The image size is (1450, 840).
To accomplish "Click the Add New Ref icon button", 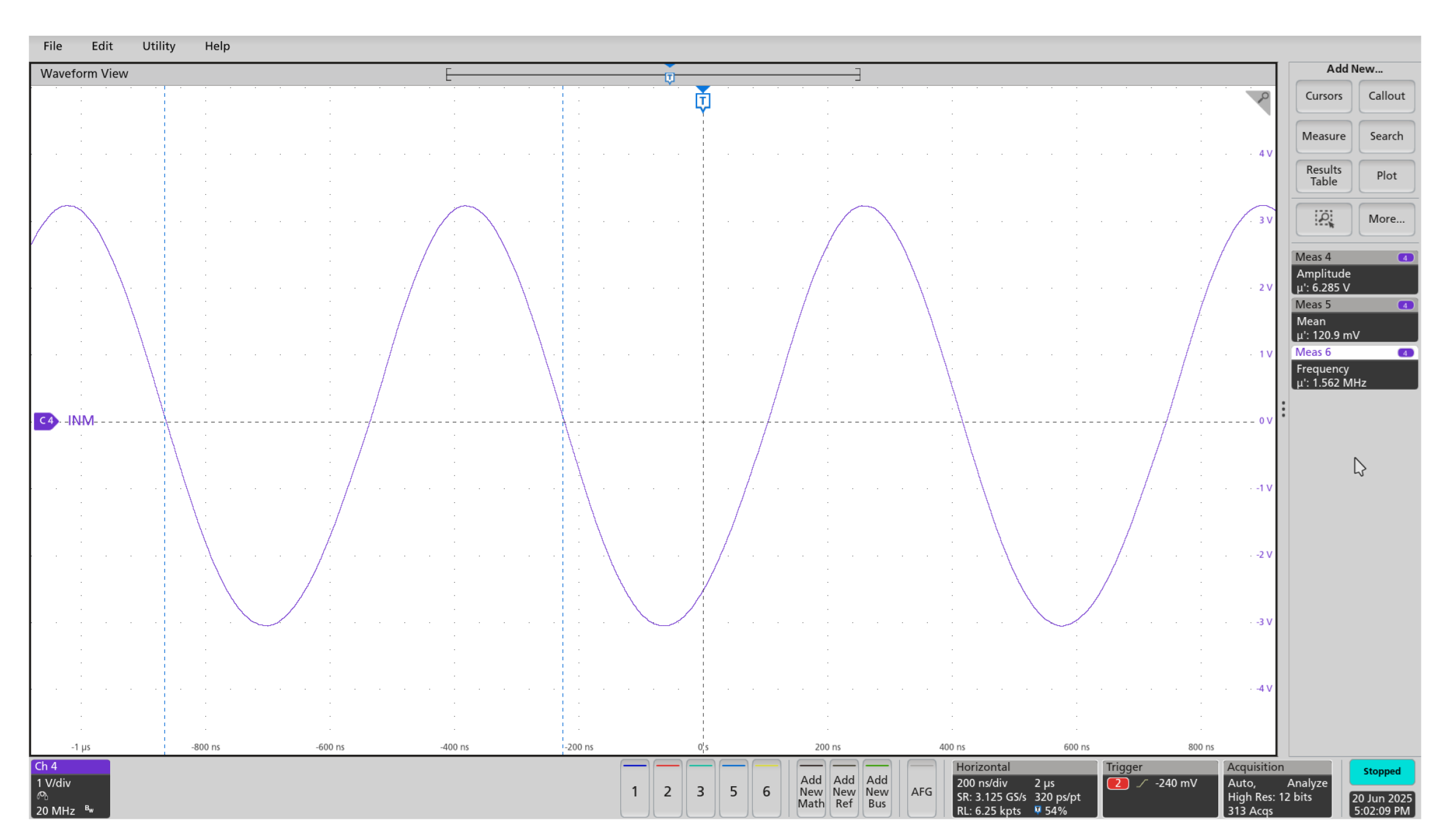I will point(844,790).
